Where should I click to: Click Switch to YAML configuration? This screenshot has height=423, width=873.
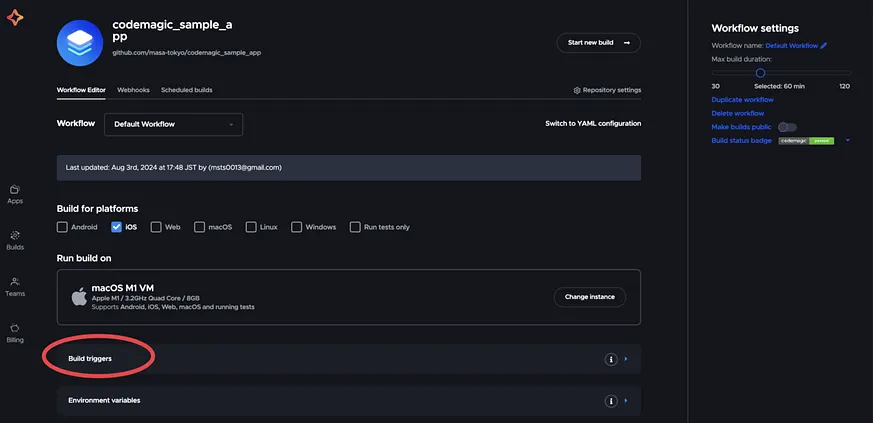[x=593, y=124]
